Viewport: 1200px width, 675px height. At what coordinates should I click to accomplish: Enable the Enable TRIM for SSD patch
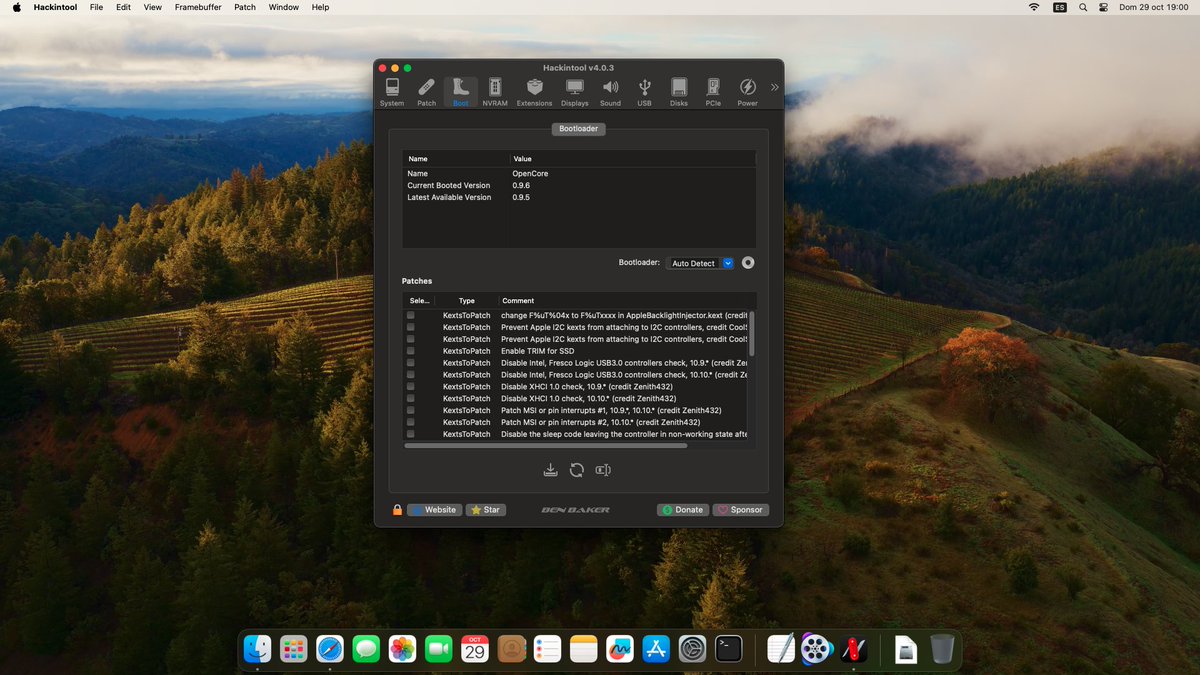[x=410, y=351]
